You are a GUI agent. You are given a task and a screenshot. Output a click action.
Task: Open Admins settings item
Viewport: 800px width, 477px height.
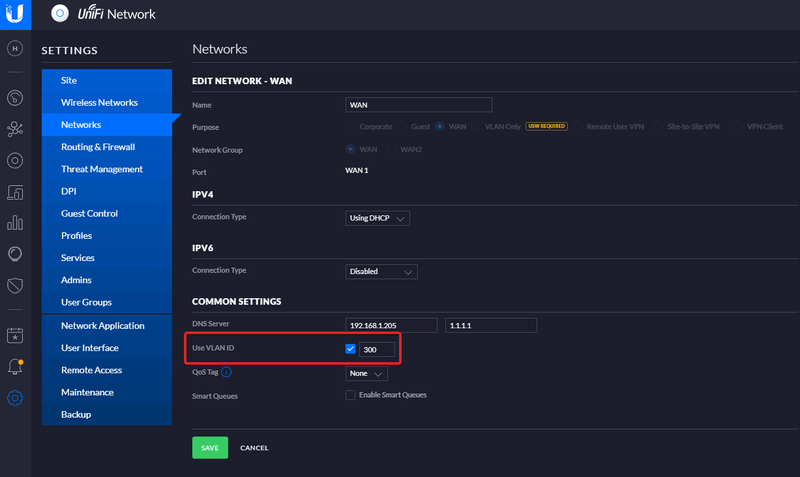coord(107,280)
